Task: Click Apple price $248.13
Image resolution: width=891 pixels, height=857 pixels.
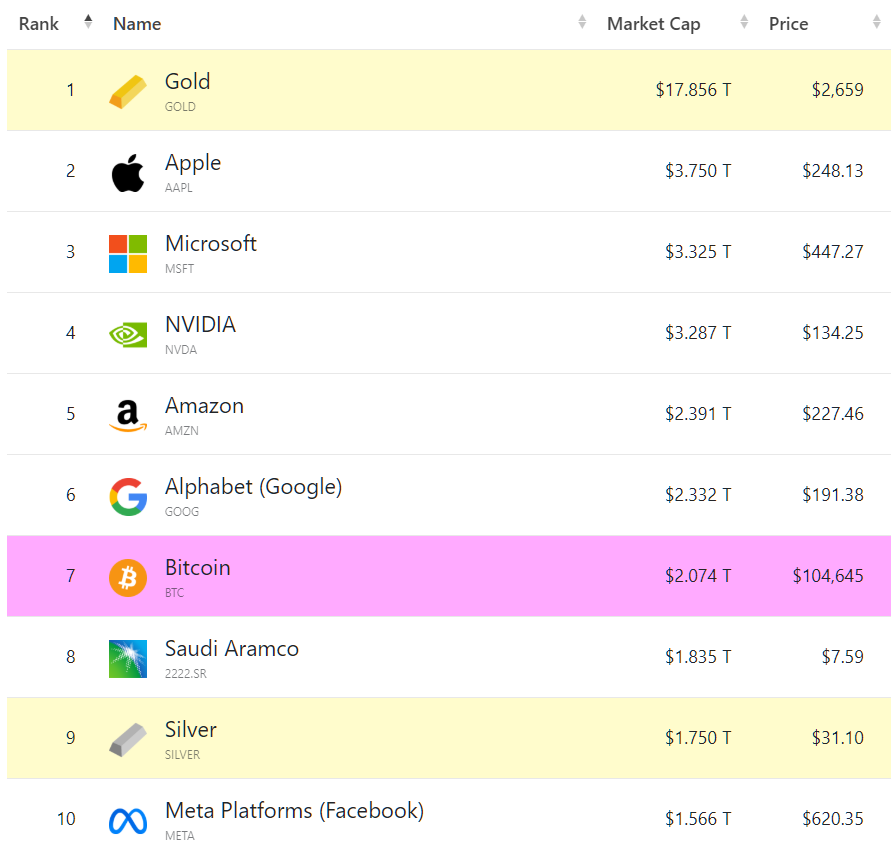Action: [832, 171]
